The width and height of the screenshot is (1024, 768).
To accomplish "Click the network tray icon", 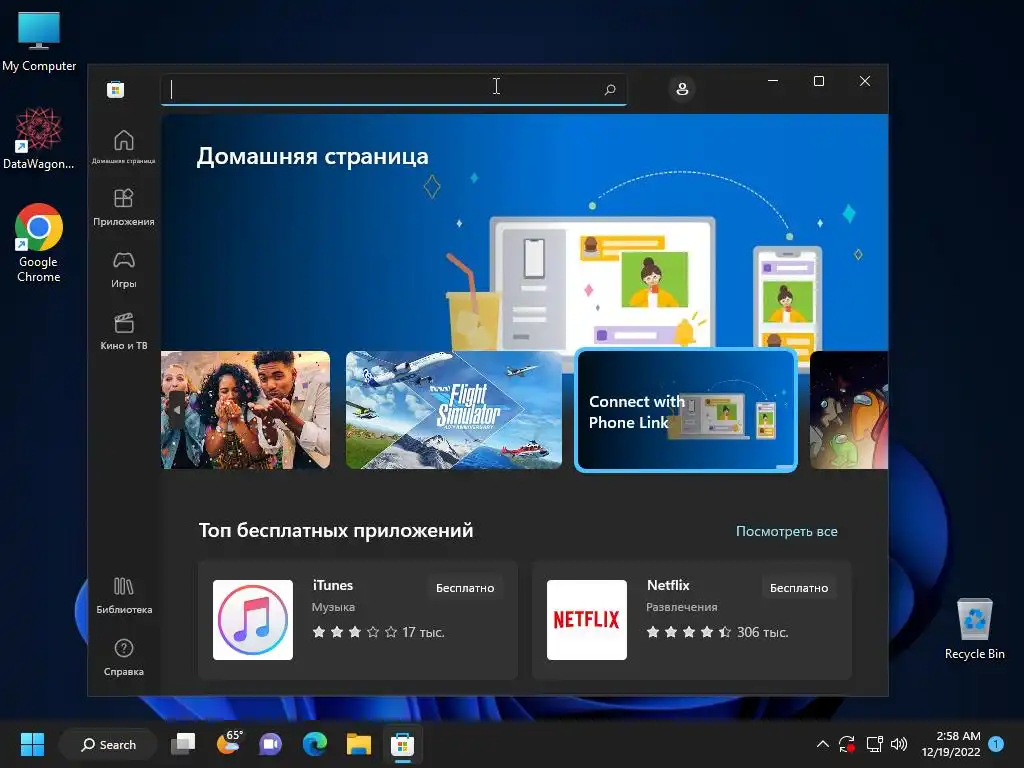I will pos(874,744).
